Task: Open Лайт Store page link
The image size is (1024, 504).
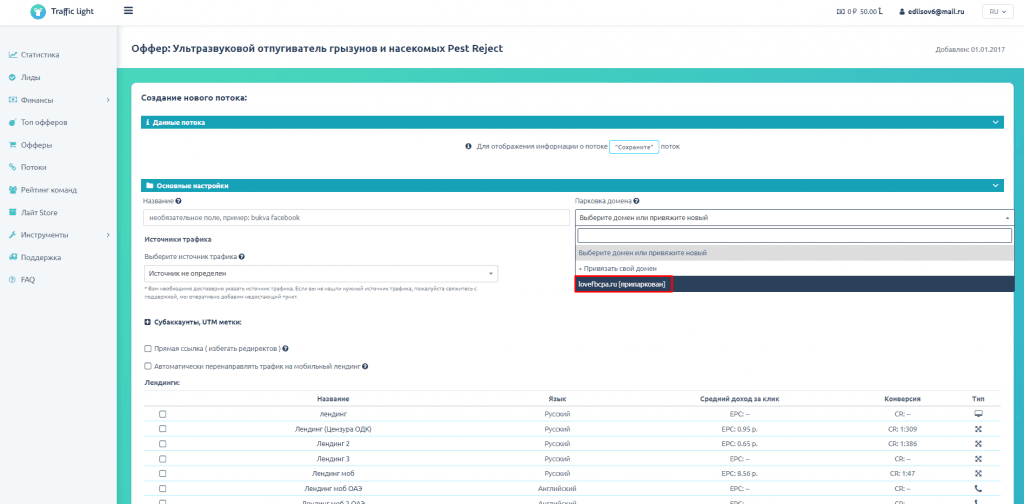Action: (x=39, y=212)
